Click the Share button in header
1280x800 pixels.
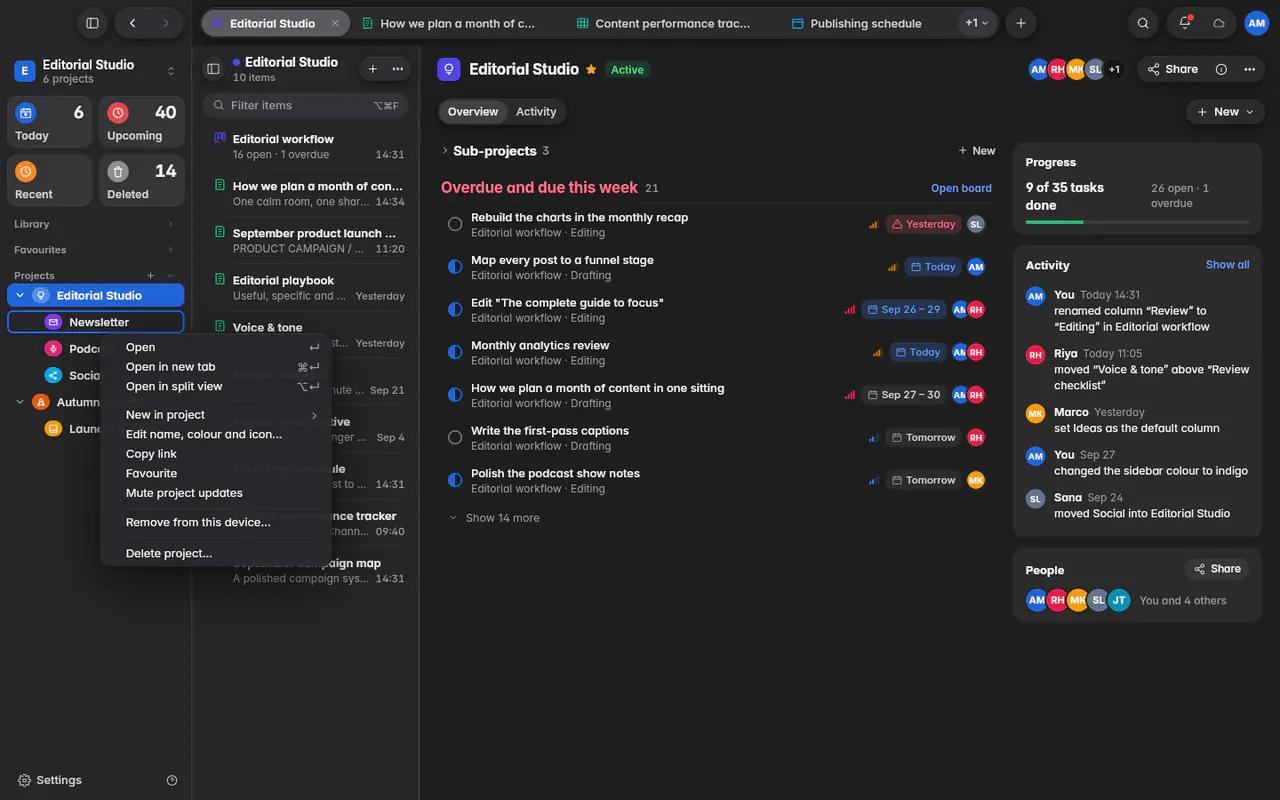click(1172, 69)
